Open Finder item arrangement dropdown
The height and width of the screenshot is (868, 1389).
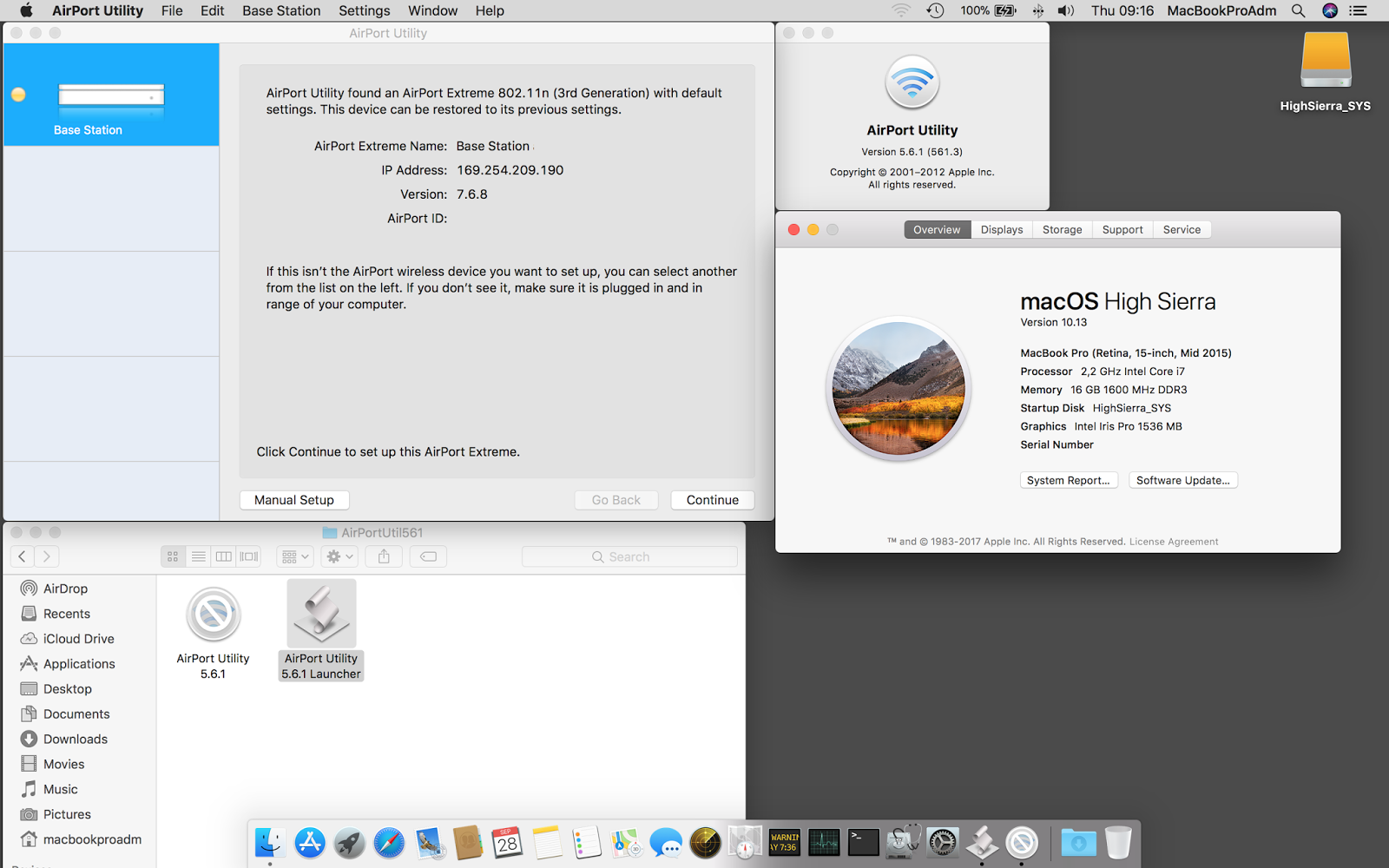[295, 556]
